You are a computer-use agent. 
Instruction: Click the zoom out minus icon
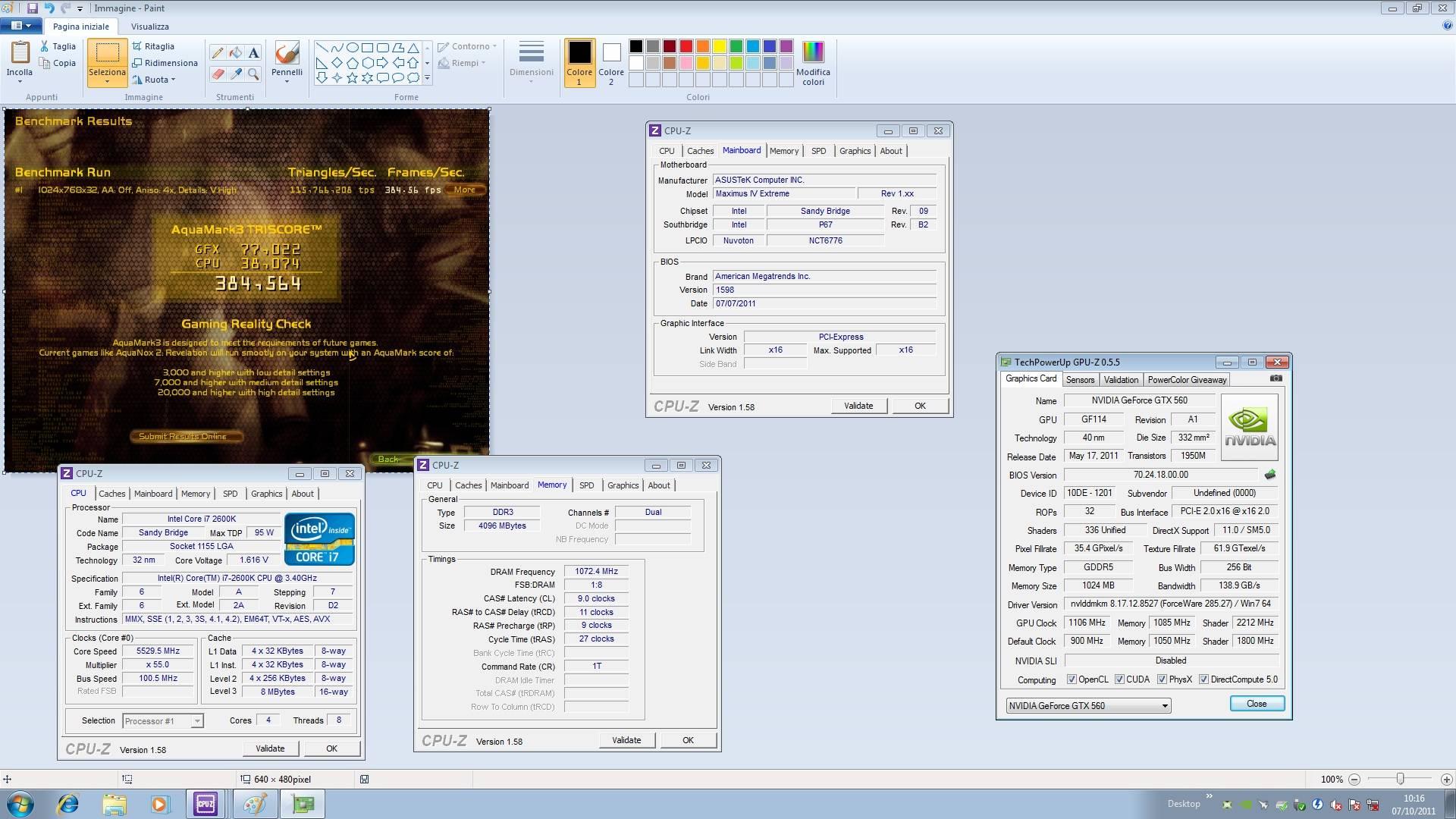pos(1354,779)
